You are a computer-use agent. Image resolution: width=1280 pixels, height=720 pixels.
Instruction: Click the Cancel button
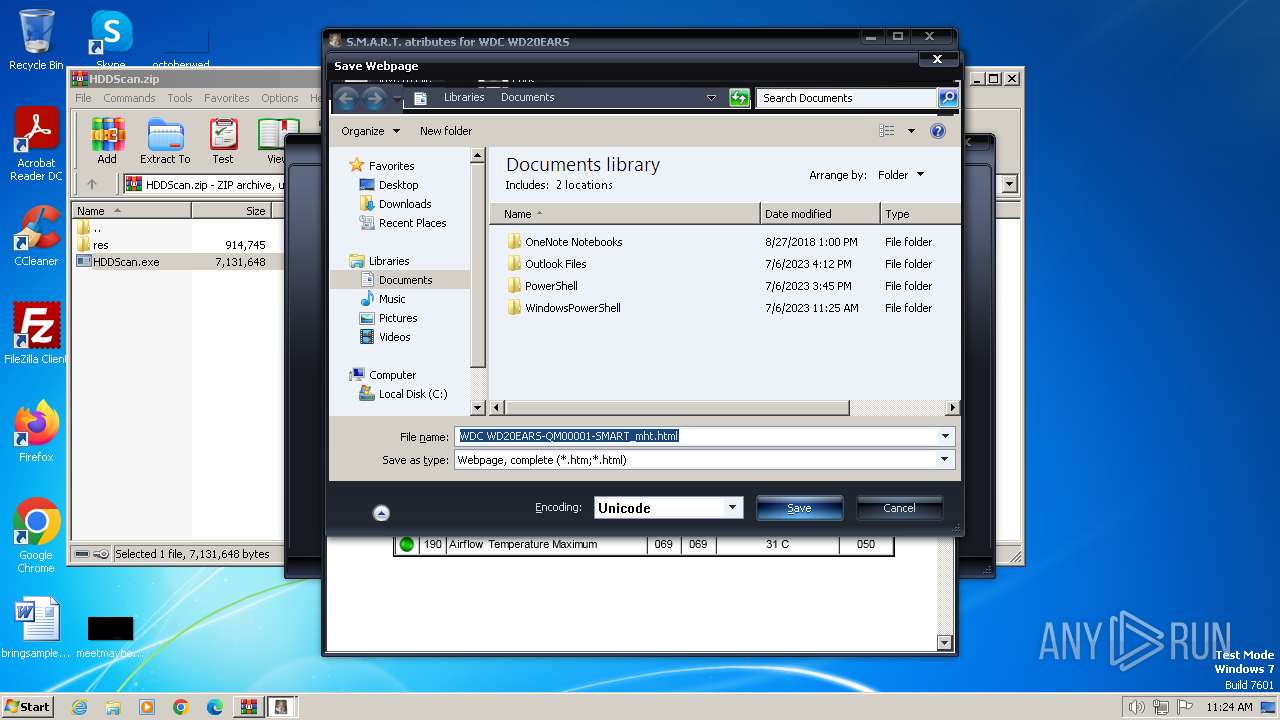tap(899, 508)
